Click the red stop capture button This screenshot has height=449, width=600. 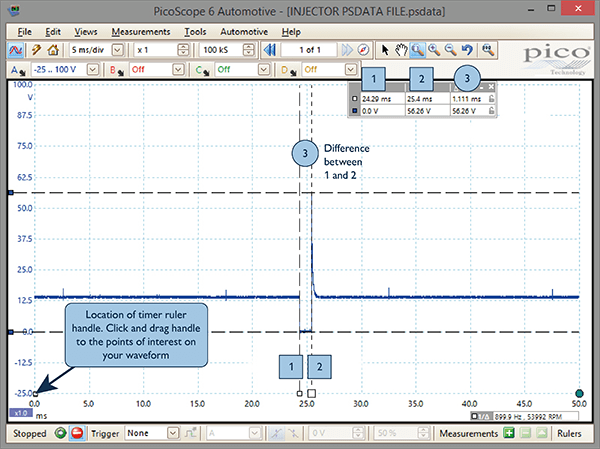pyautogui.click(x=77, y=433)
